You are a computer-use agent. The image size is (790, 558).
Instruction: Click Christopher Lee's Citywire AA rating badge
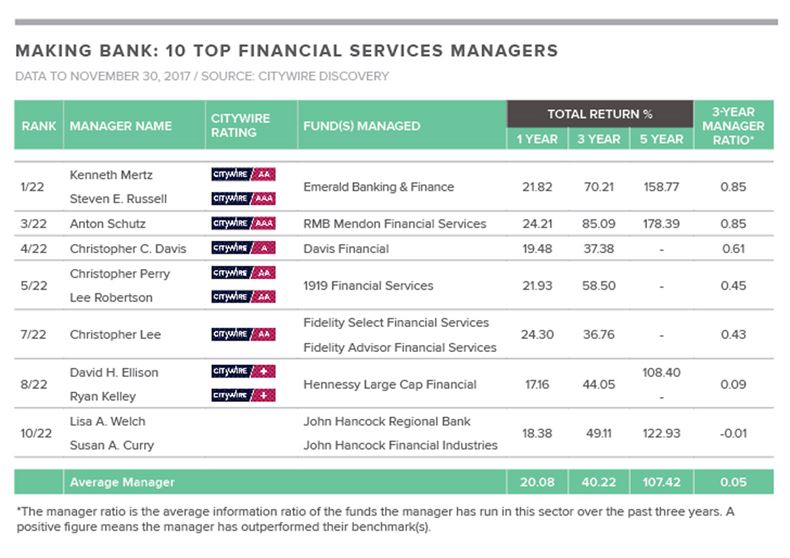click(243, 334)
